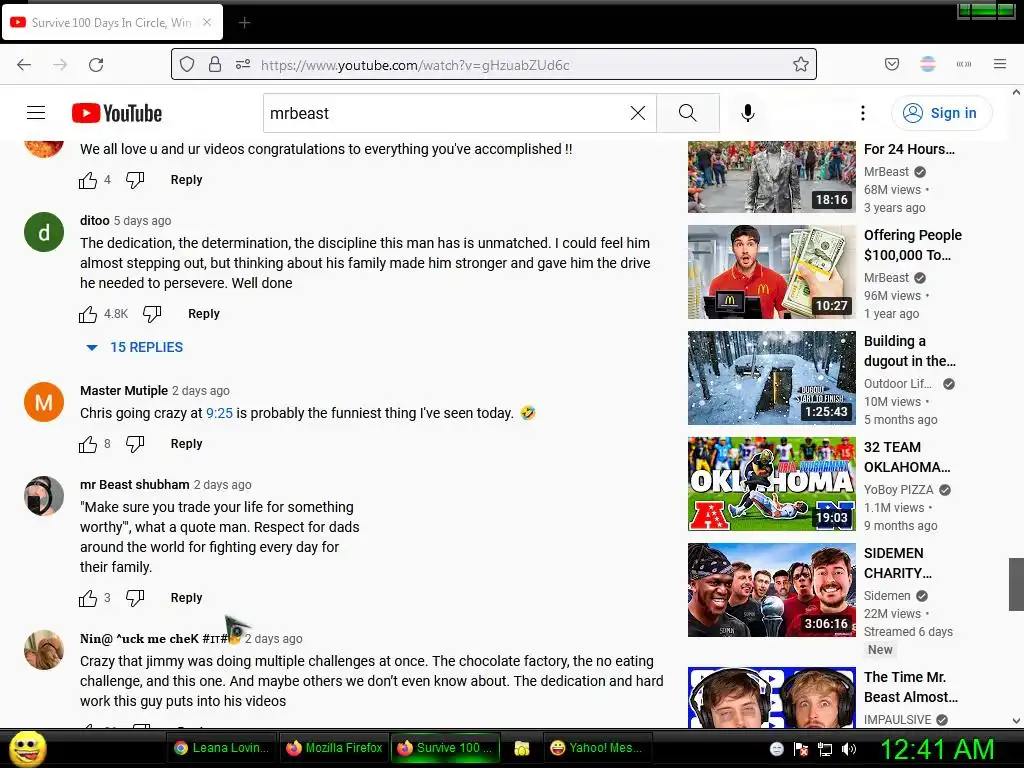Image resolution: width=1024 pixels, height=768 pixels.
Task: Open the start menu smiley icon
Action: [27, 748]
